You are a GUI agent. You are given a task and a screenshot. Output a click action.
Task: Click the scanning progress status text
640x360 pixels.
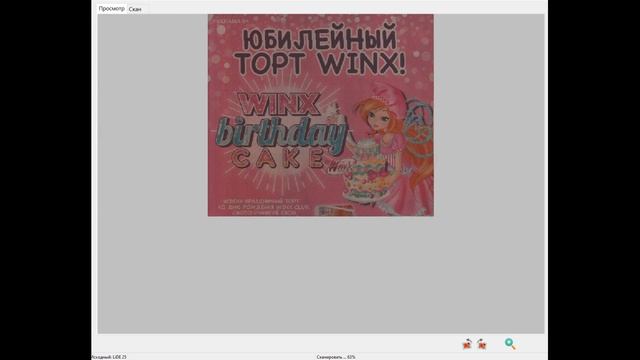(336, 357)
